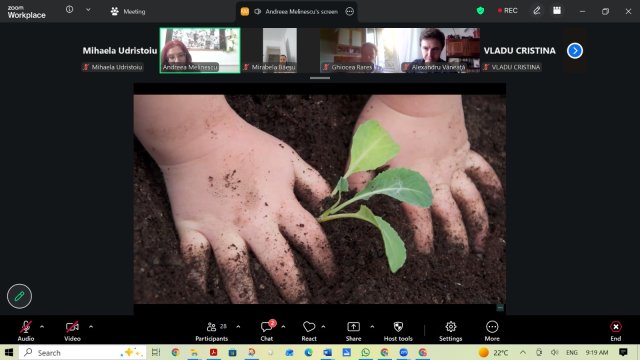Select Andreea Melinescu video thumbnail

click(200, 51)
